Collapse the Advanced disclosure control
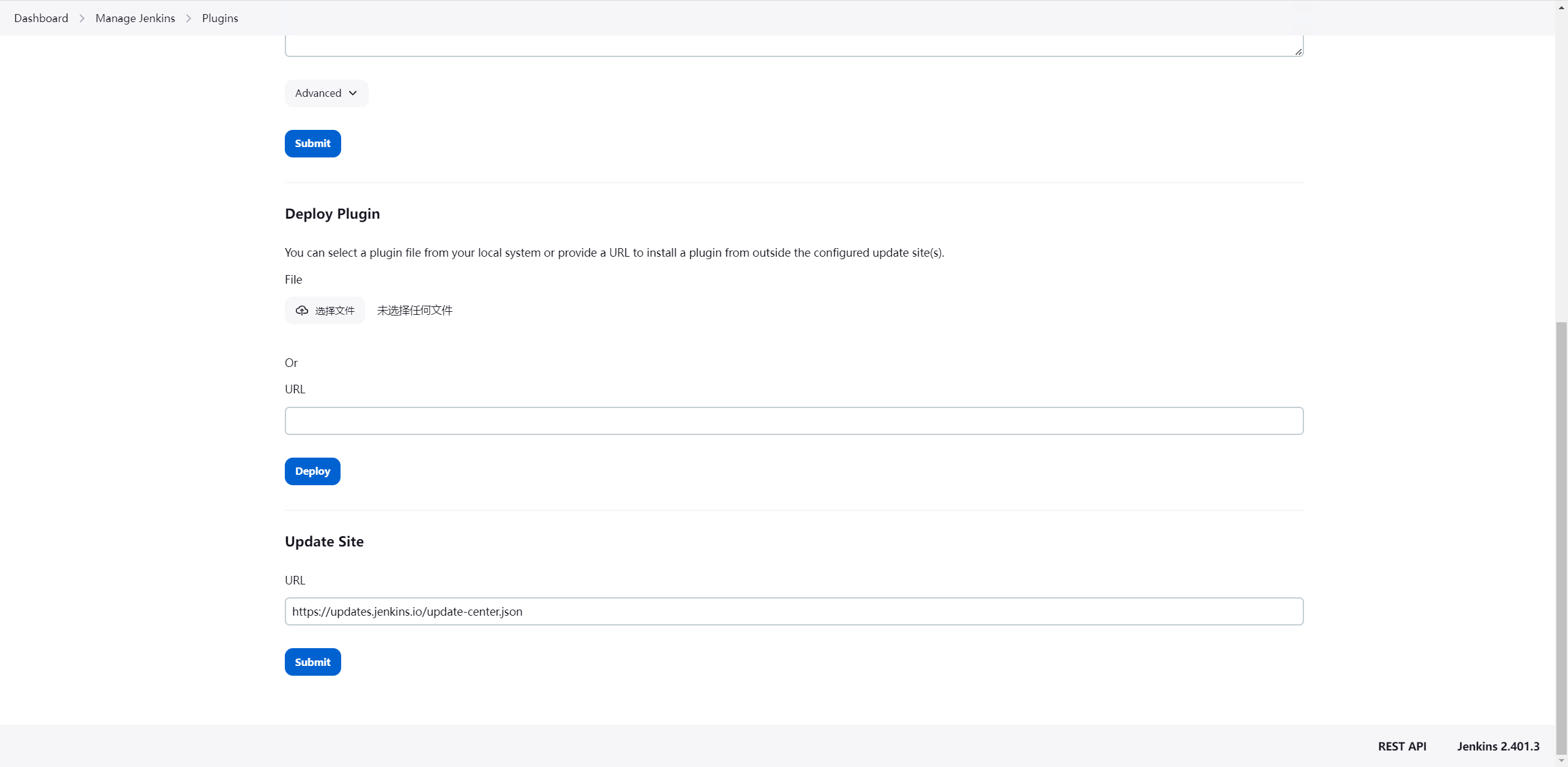Viewport: 1568px width, 767px height. (x=325, y=93)
